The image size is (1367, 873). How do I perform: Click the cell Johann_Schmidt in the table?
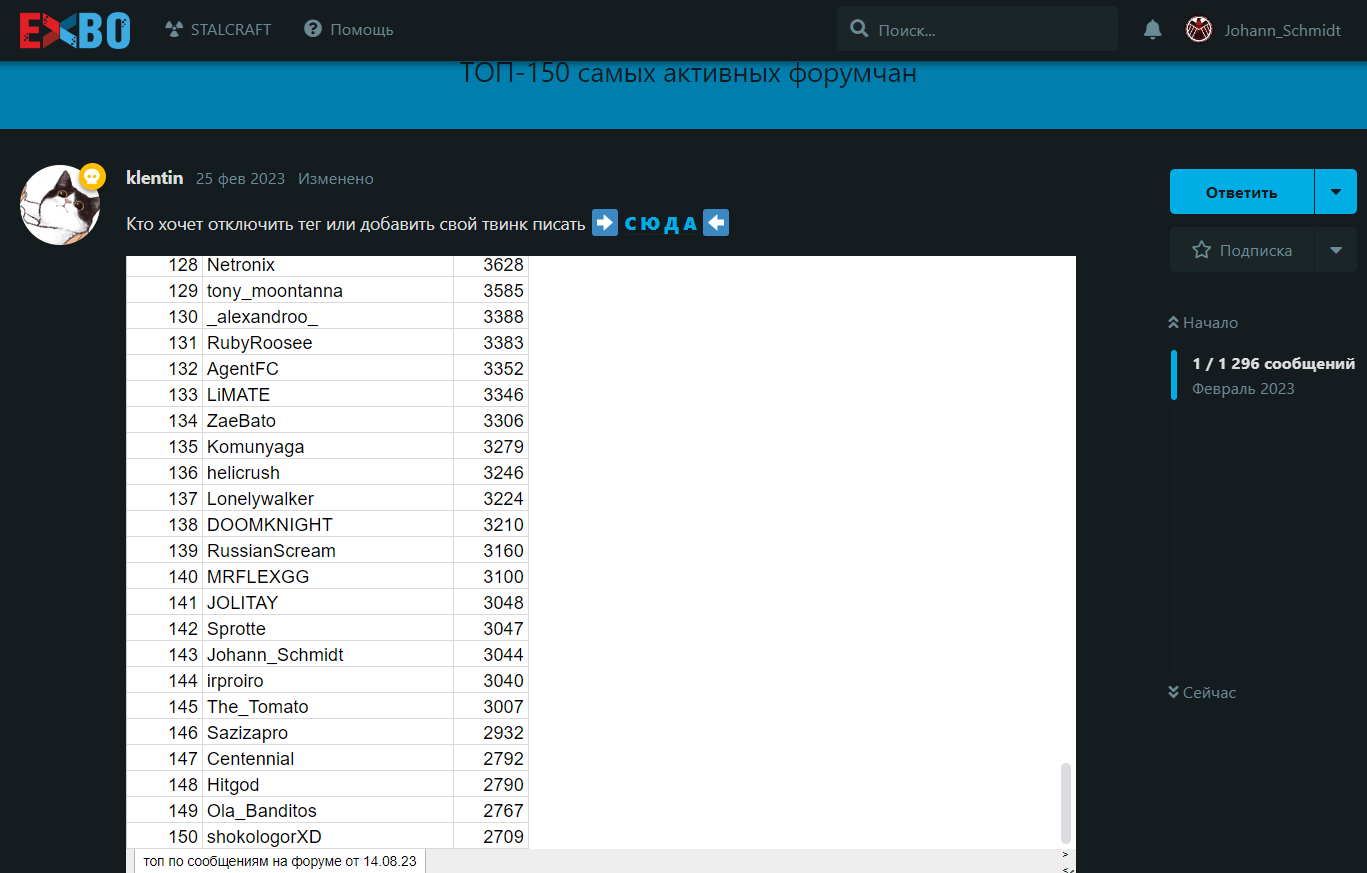[x=328, y=655]
